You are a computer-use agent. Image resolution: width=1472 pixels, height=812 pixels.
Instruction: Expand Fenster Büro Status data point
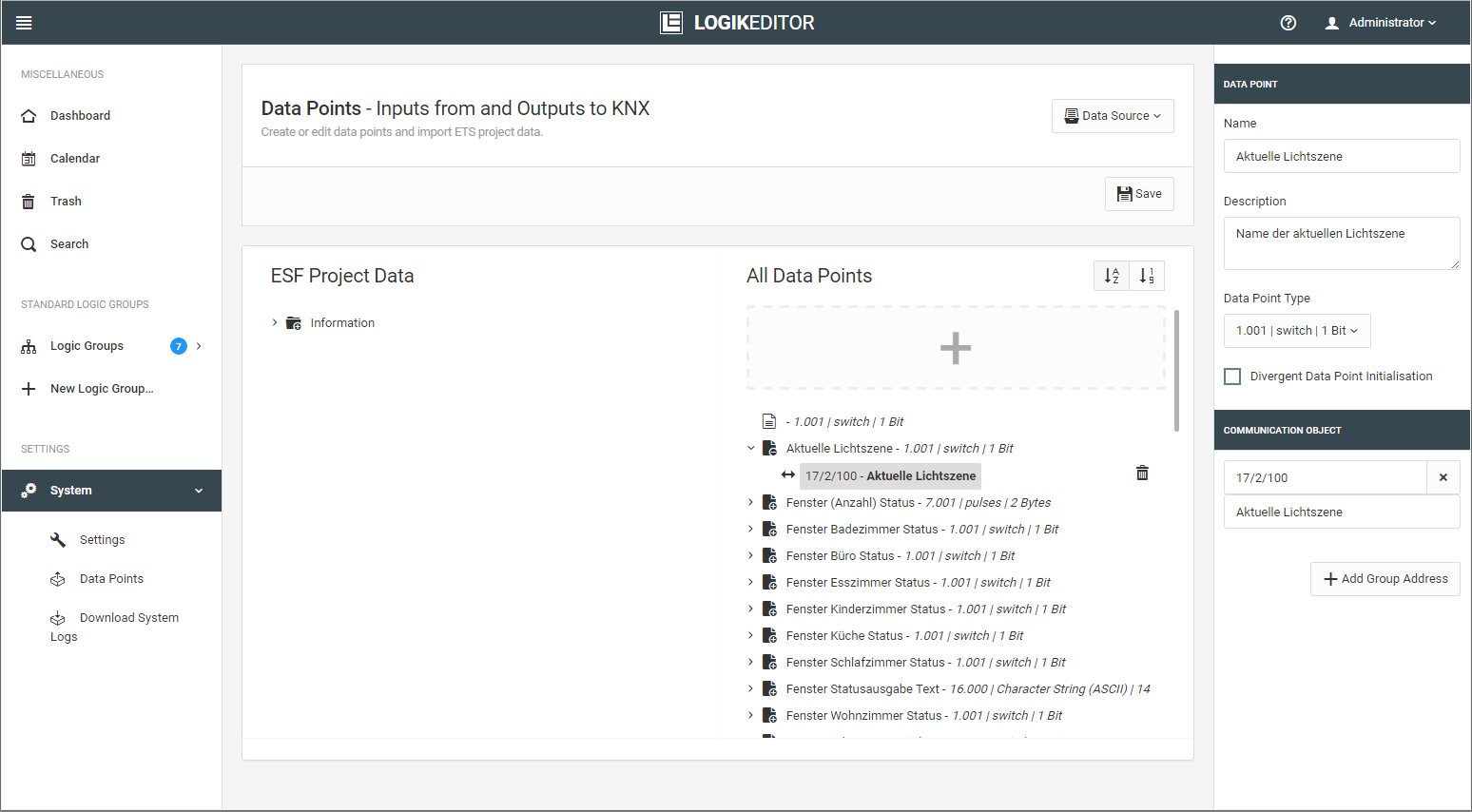750,556
